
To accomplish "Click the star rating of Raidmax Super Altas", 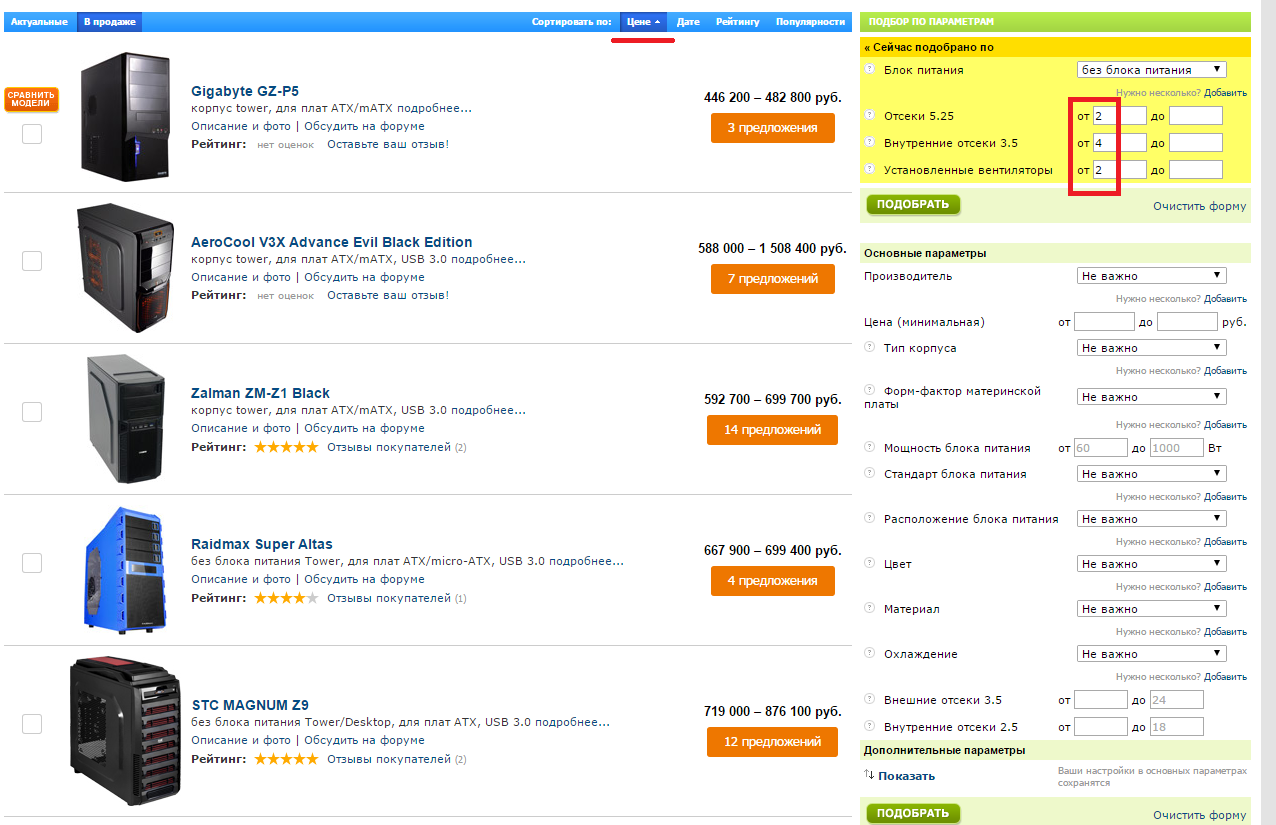I will (x=286, y=598).
